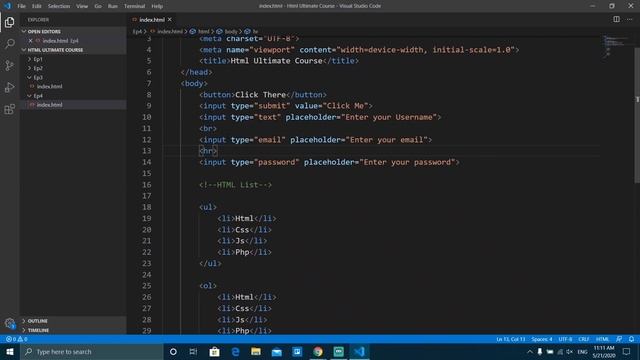Collapse the HTML Ultimate Course folder section

[24, 50]
